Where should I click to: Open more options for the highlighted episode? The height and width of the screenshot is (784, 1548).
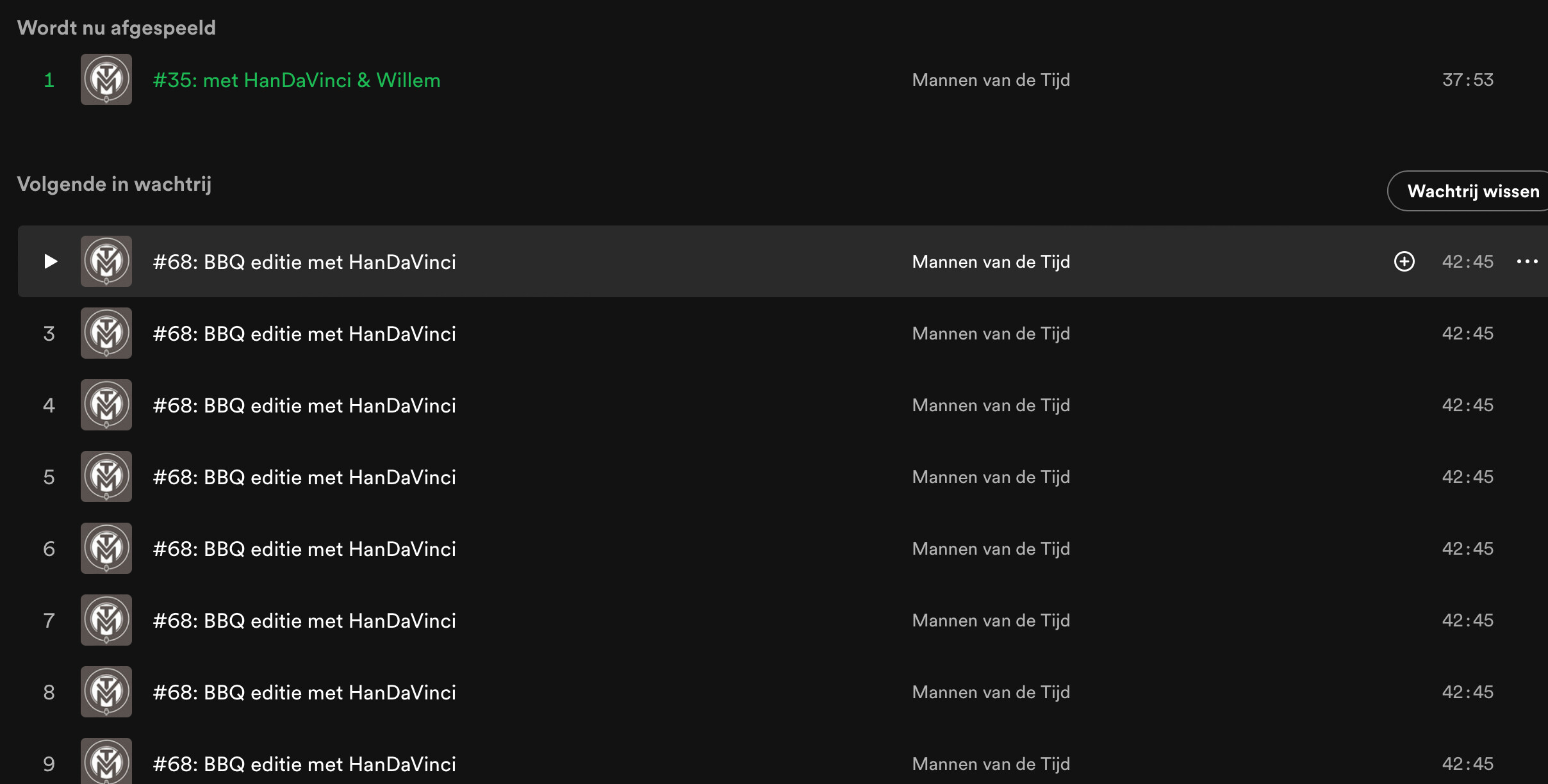(x=1527, y=261)
